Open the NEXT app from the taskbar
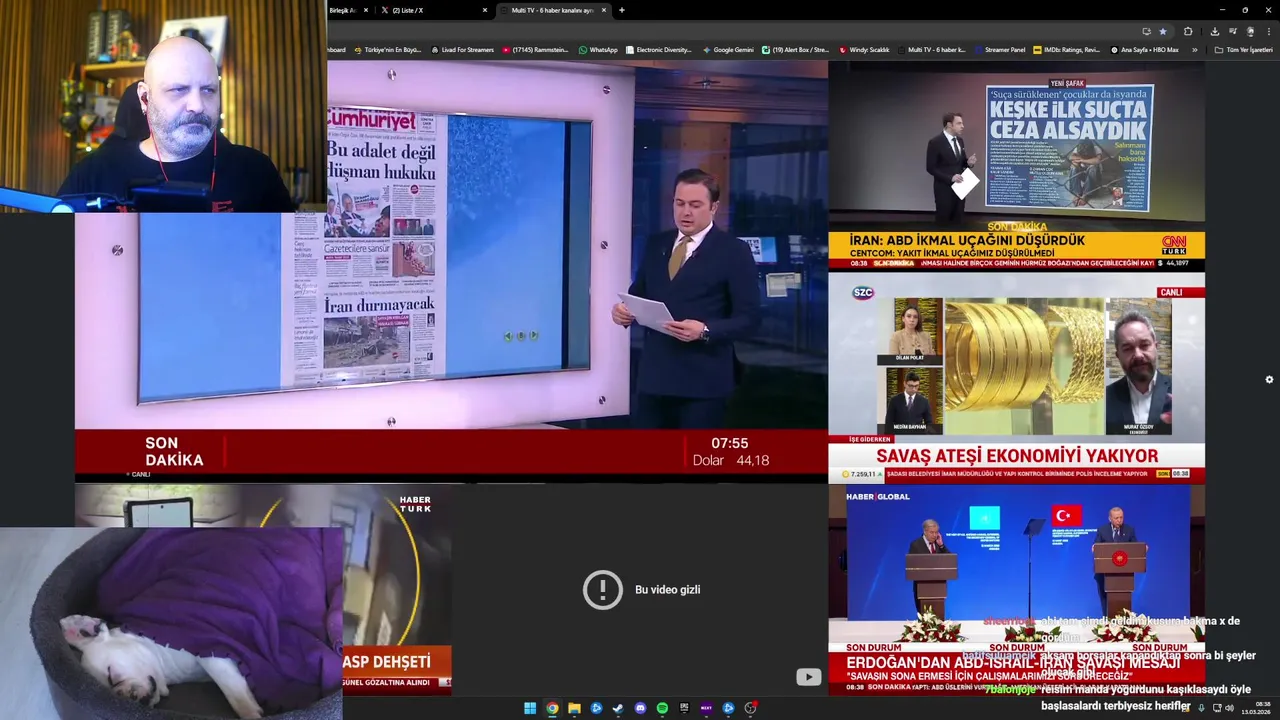This screenshot has height=720, width=1280. [x=706, y=708]
